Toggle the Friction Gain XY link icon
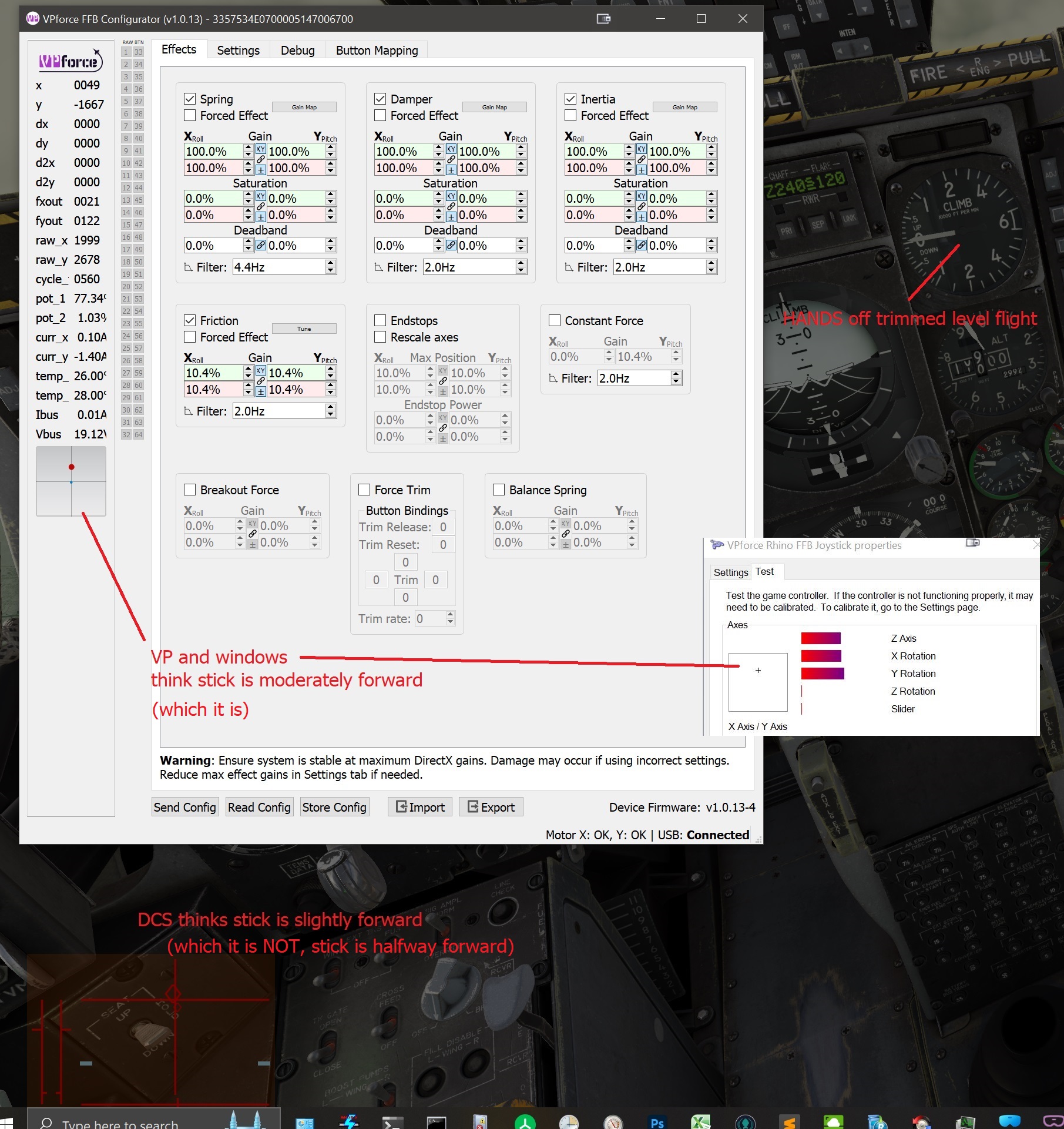 click(x=260, y=371)
